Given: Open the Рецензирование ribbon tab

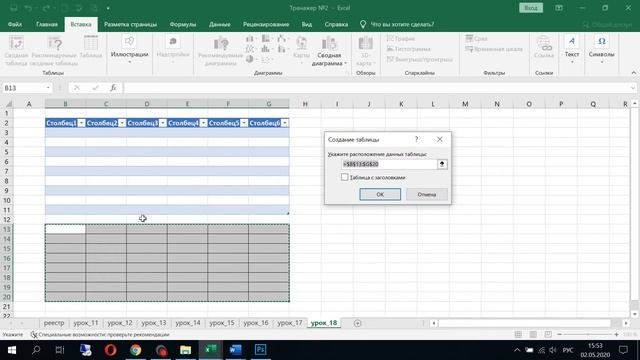Looking at the screenshot, I should click(266, 24).
